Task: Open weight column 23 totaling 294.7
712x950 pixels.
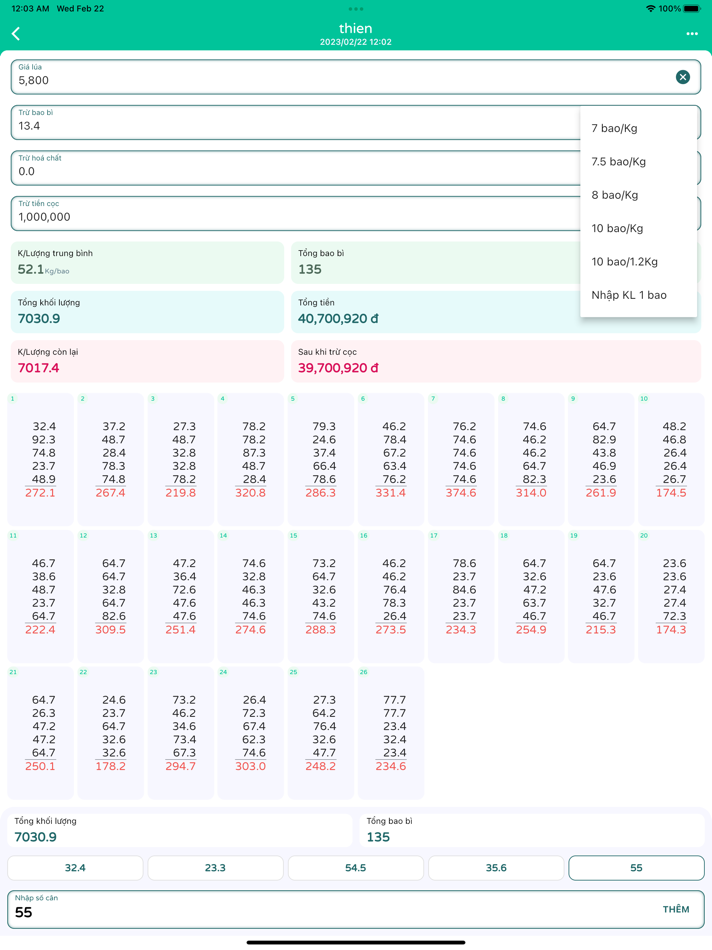Action: 181,733
